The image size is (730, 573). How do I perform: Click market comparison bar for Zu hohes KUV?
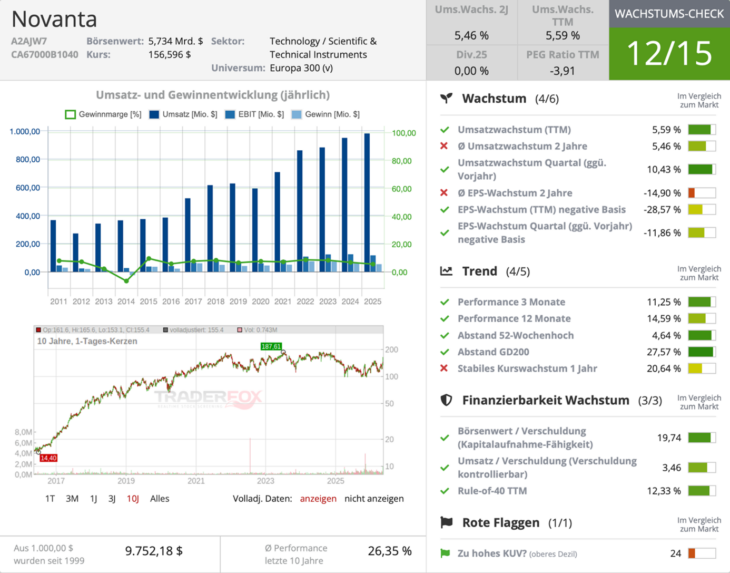tap(702, 553)
